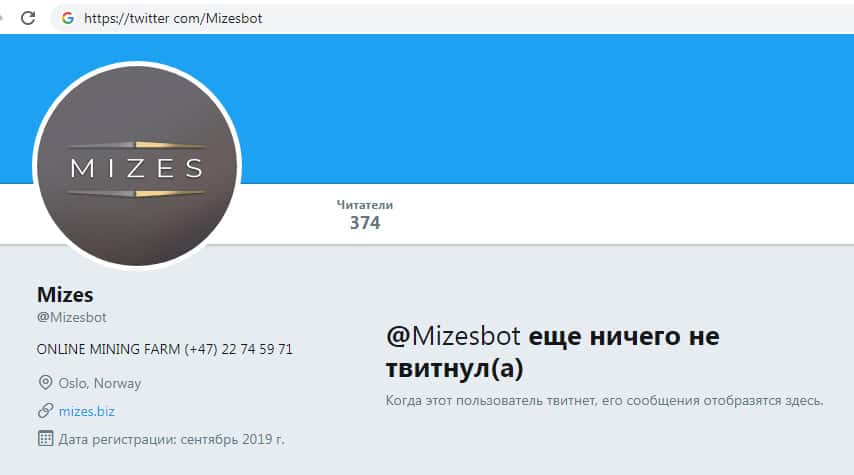Screen dimensions: 854x475
Task: Open the MIZES profile avatar image
Action: [137, 166]
